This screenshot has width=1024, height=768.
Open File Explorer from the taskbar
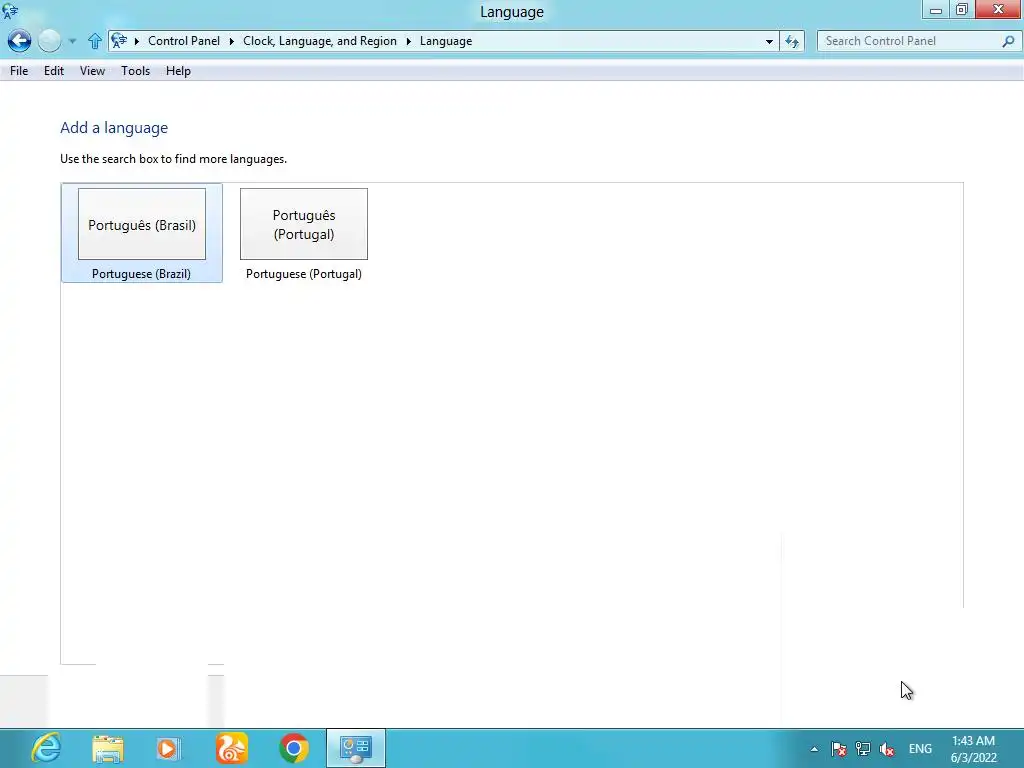108,749
